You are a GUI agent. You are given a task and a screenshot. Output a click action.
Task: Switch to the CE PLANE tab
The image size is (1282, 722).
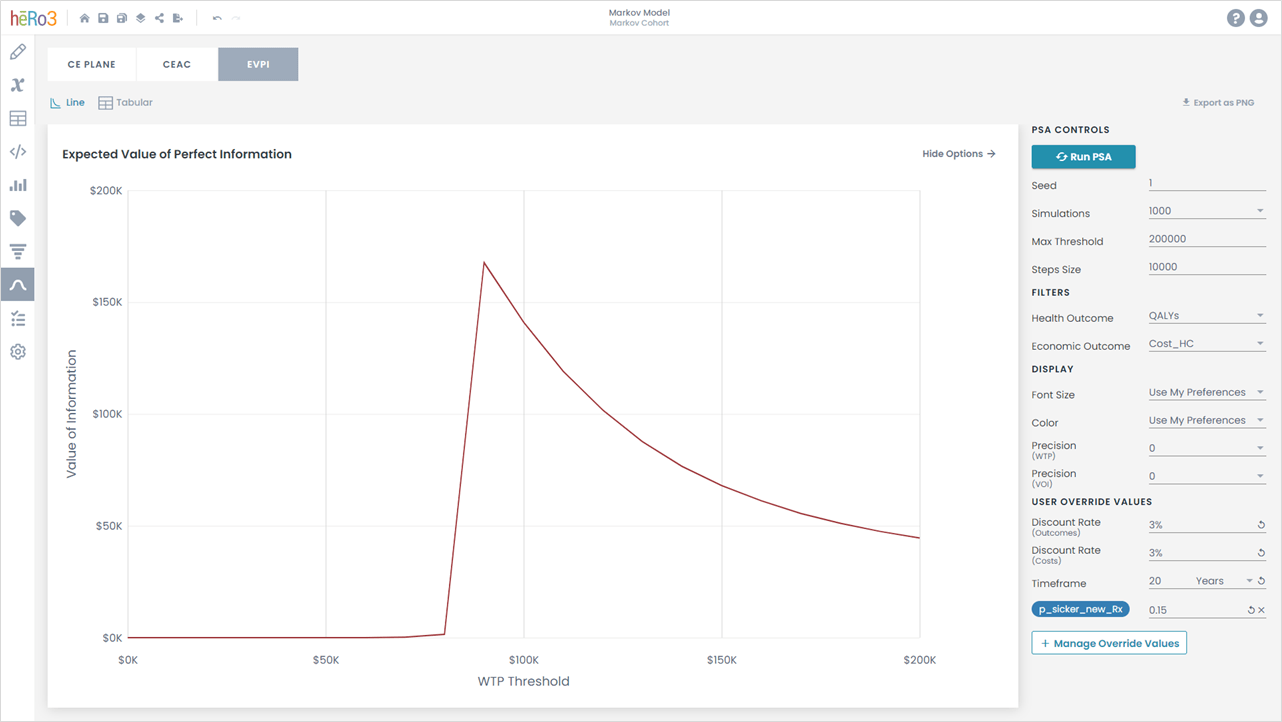92,64
